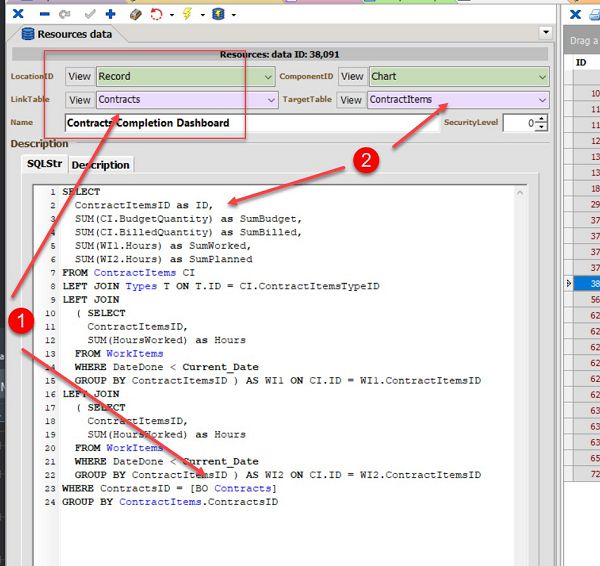Viewport: 600px width, 566px height.
Task: Click the View button next to ComponentID
Action: [352, 77]
